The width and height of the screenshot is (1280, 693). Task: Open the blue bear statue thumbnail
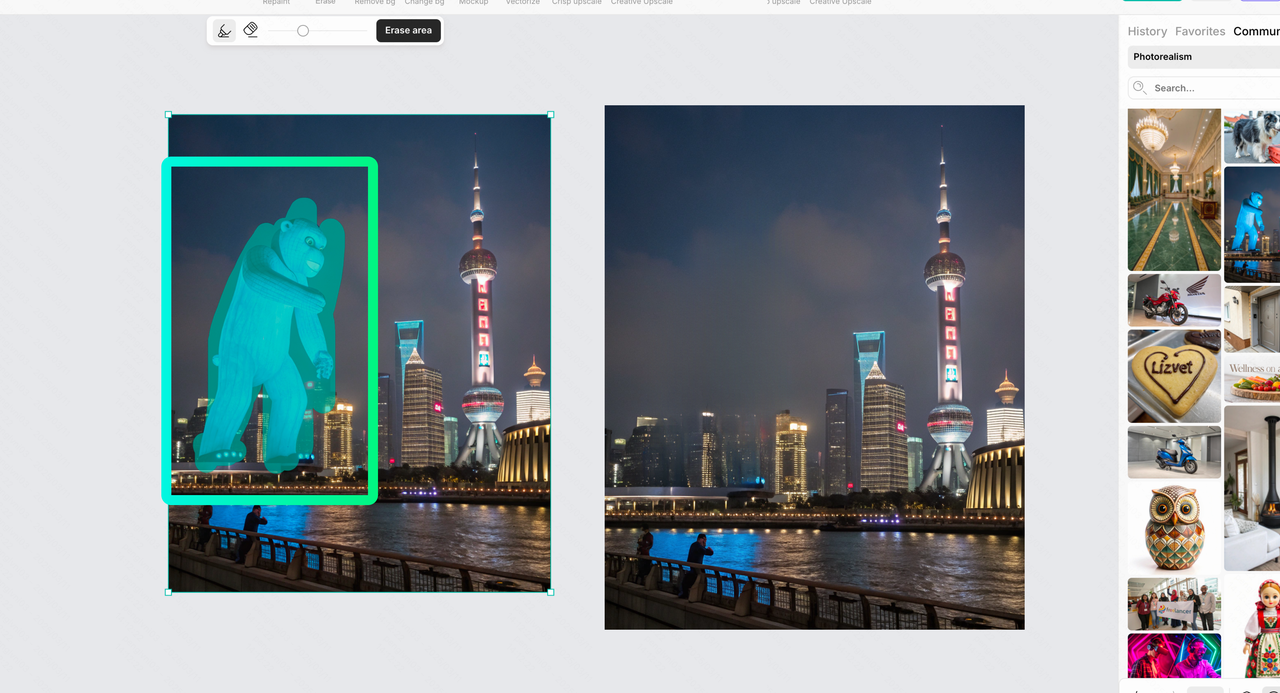pyautogui.click(x=1252, y=225)
